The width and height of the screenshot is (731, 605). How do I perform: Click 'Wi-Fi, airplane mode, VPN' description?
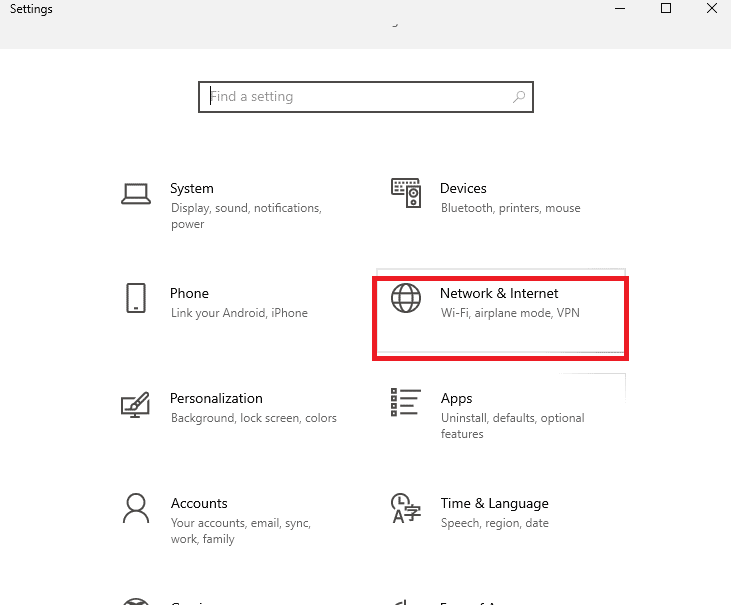(510, 313)
